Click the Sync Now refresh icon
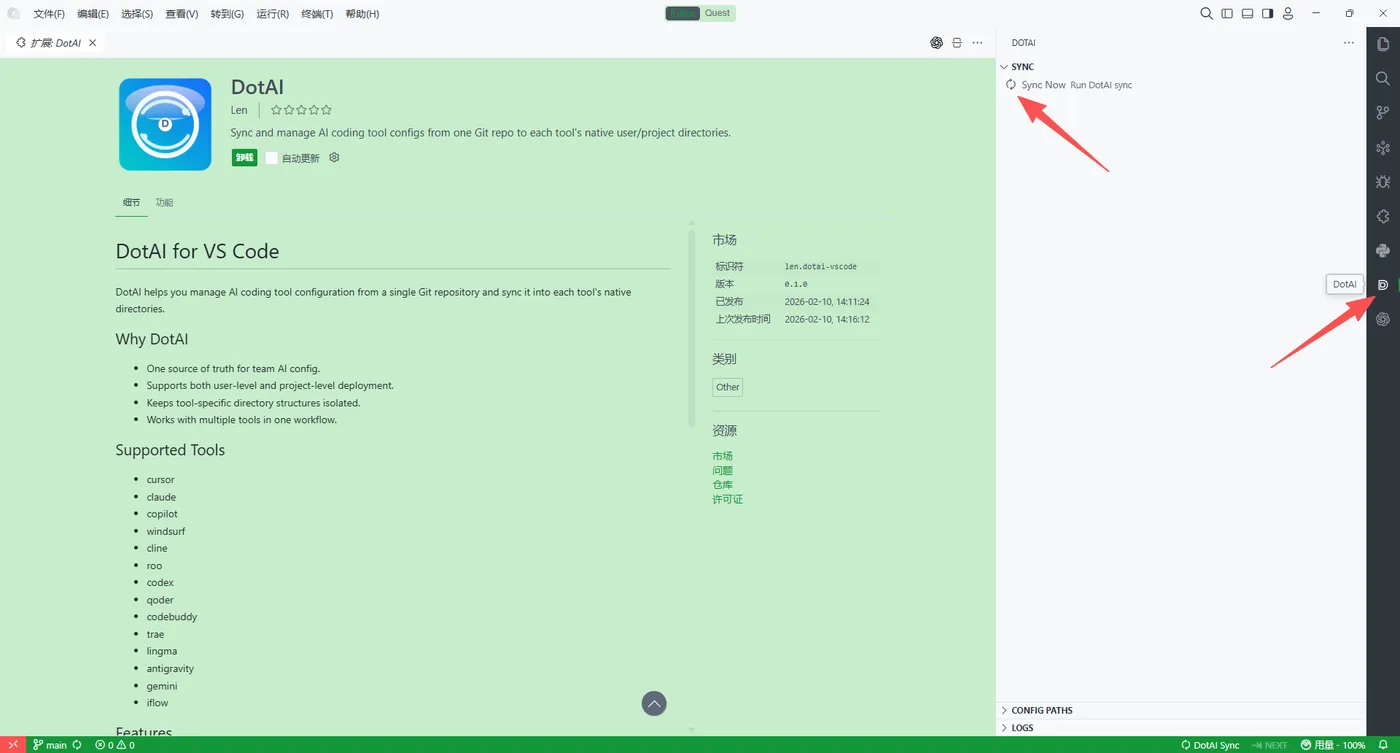Screen dimensions: 1400x753 pos(1011,85)
